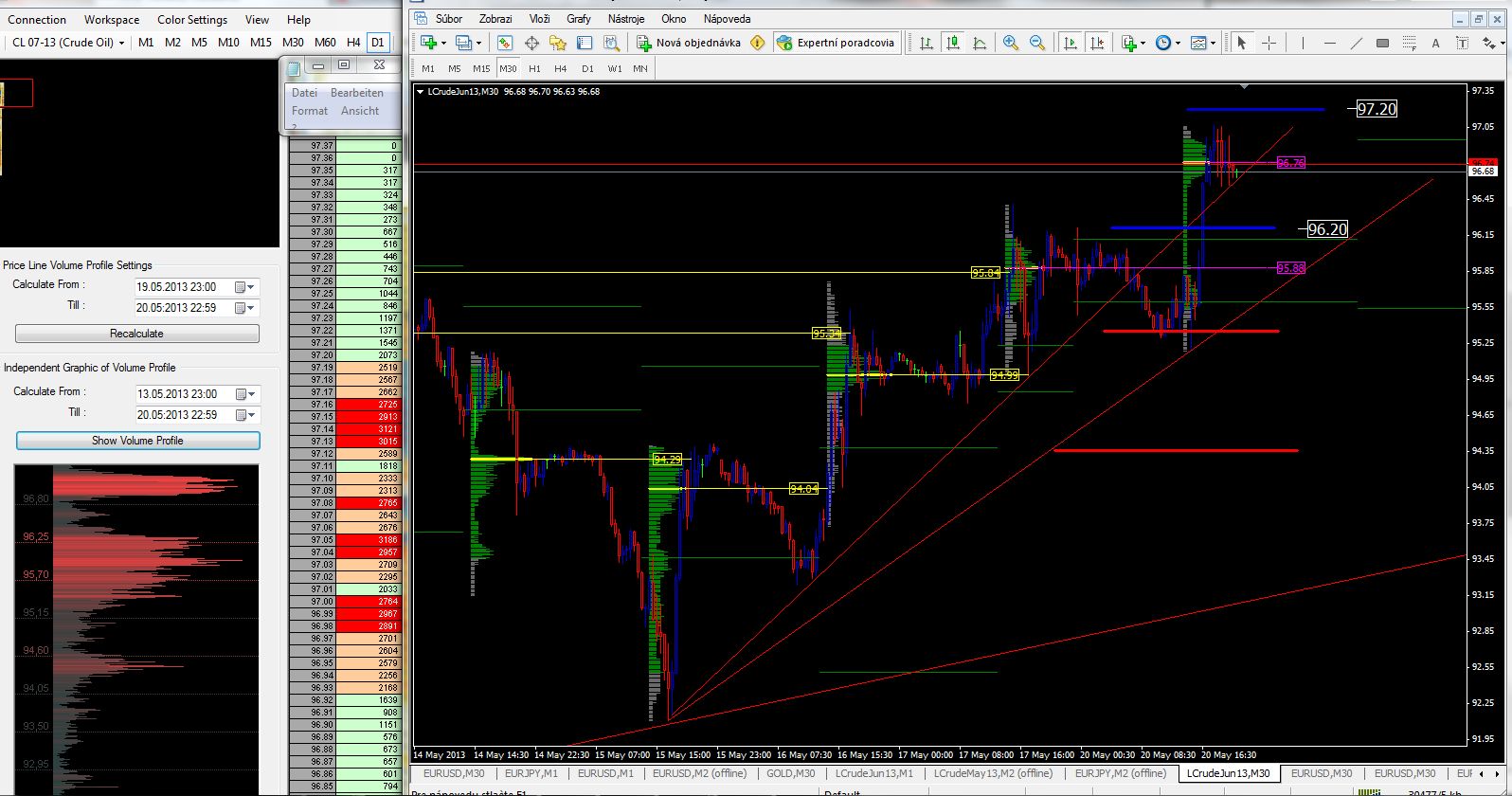Switch to EURJPY,M1 chart tab
This screenshot has height=796, width=1512.
point(531,773)
